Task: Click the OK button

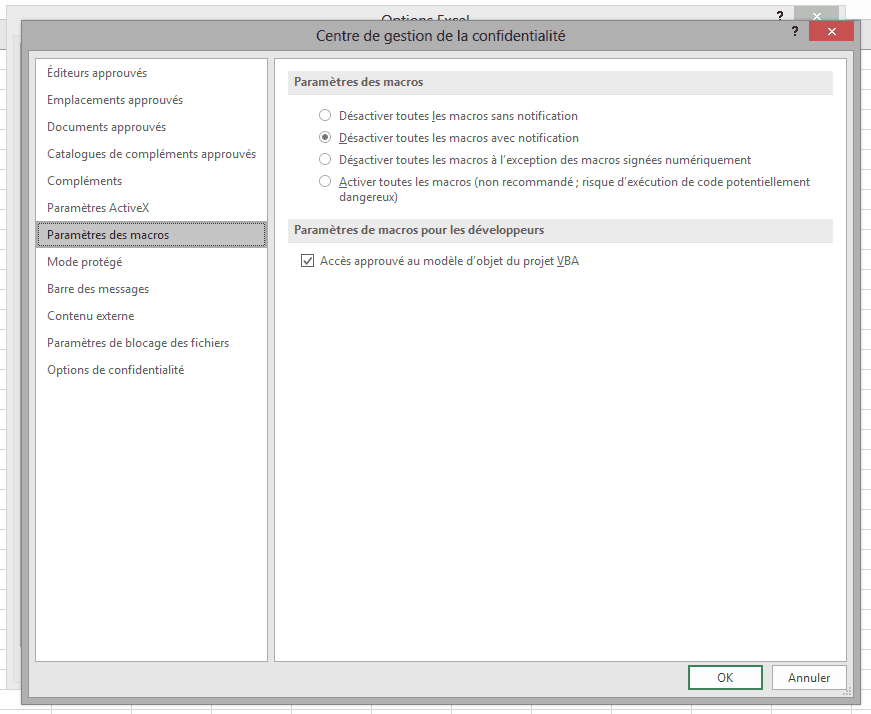Action: pyautogui.click(x=725, y=677)
